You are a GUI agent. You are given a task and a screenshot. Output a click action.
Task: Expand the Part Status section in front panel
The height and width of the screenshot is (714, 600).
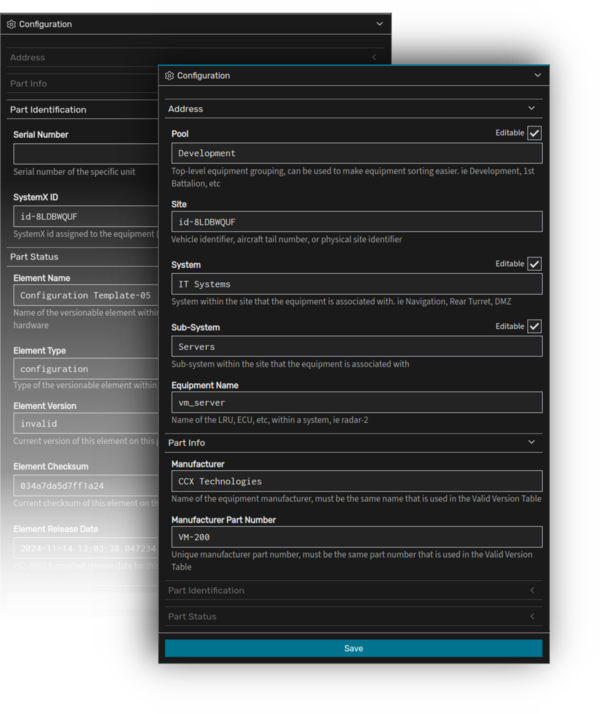(532, 616)
